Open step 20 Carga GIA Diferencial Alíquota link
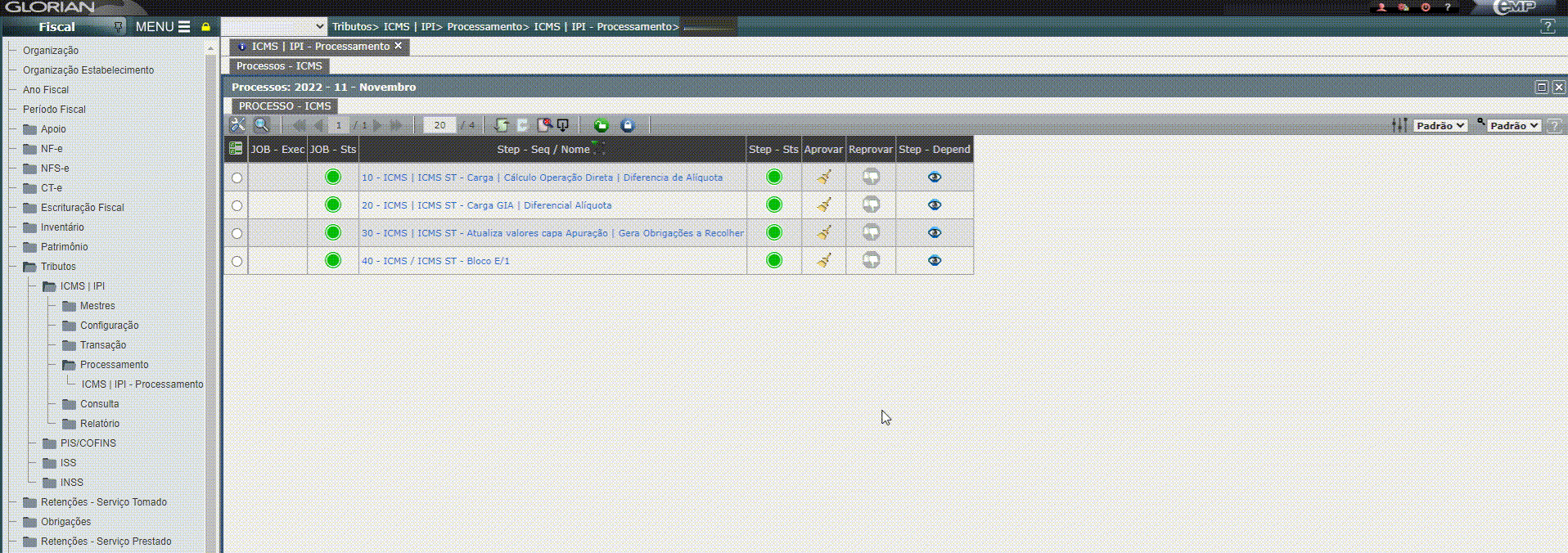 pyautogui.click(x=486, y=205)
